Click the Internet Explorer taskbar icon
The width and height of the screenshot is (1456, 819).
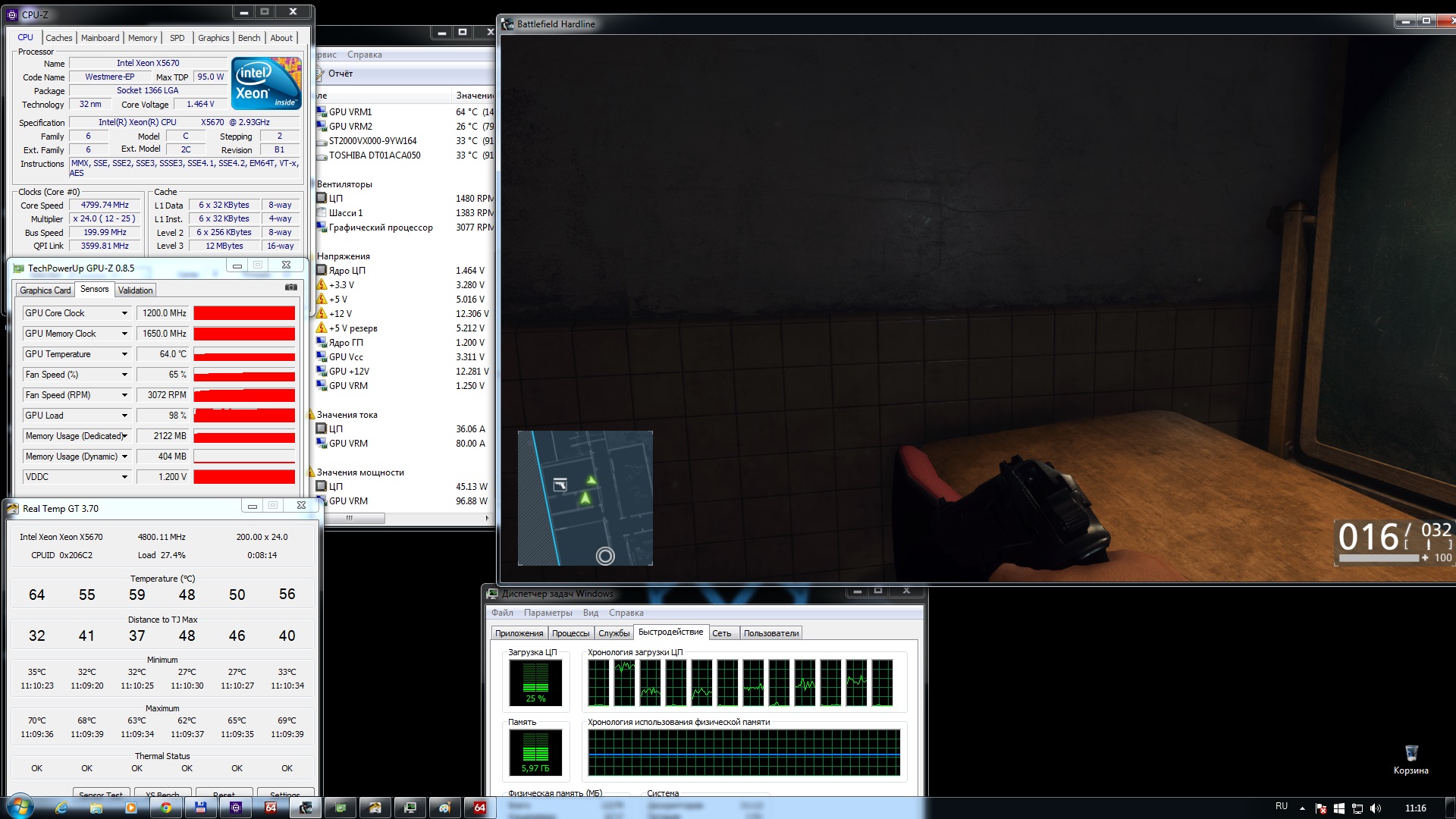61,808
